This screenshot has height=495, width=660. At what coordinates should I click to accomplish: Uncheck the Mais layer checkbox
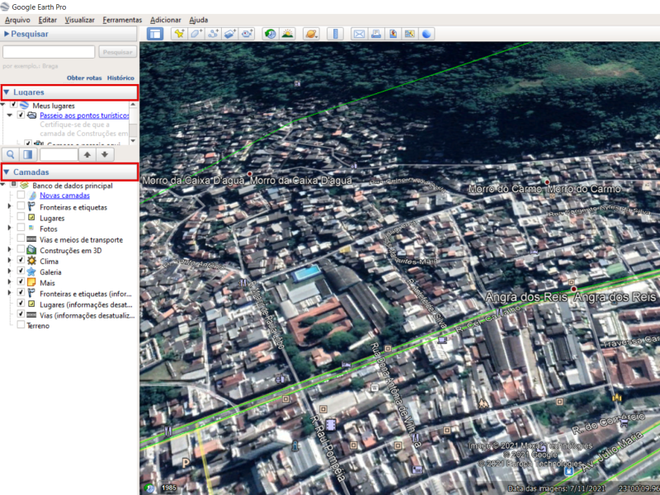(21, 282)
